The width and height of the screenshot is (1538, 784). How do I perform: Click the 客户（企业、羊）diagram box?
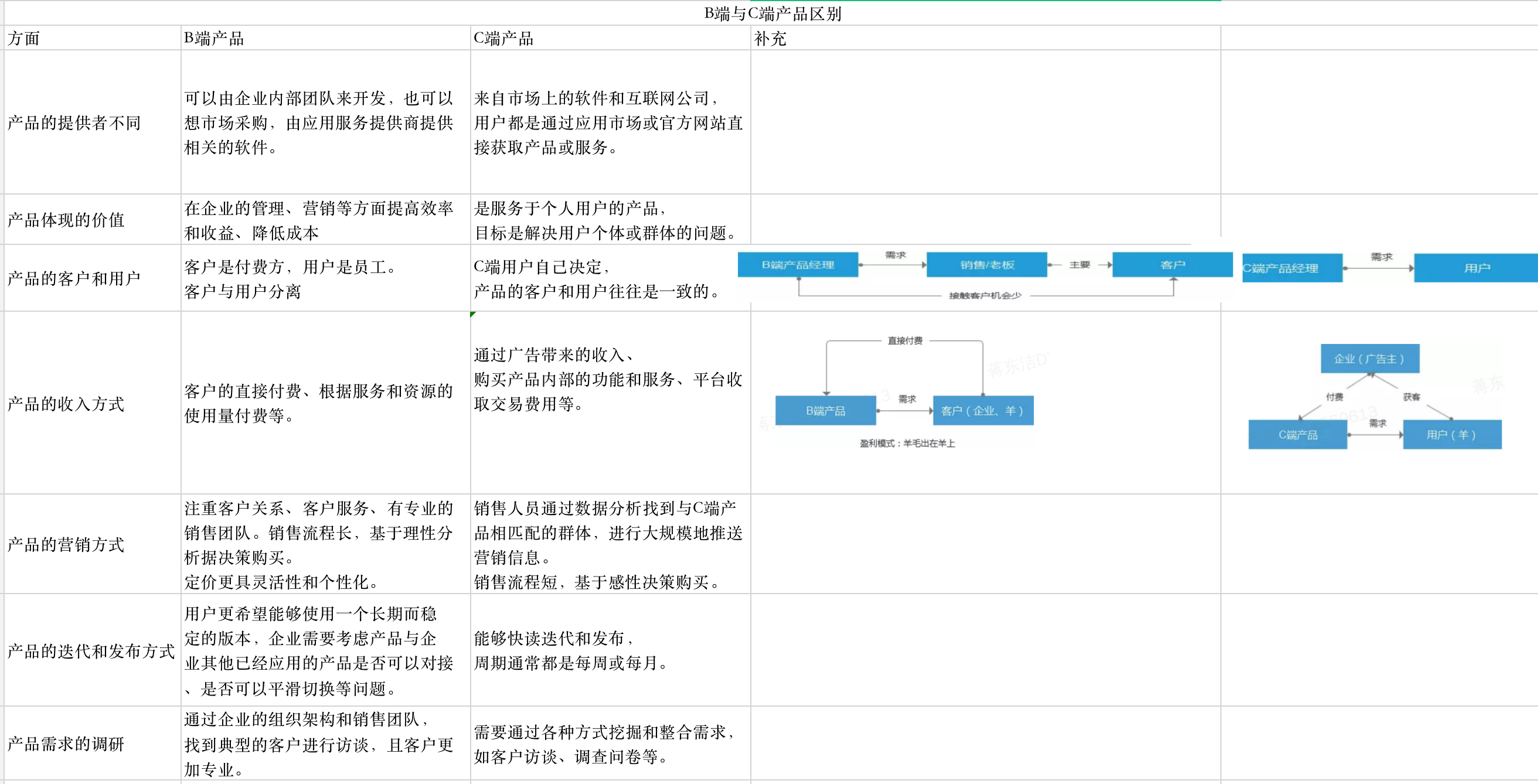(982, 411)
